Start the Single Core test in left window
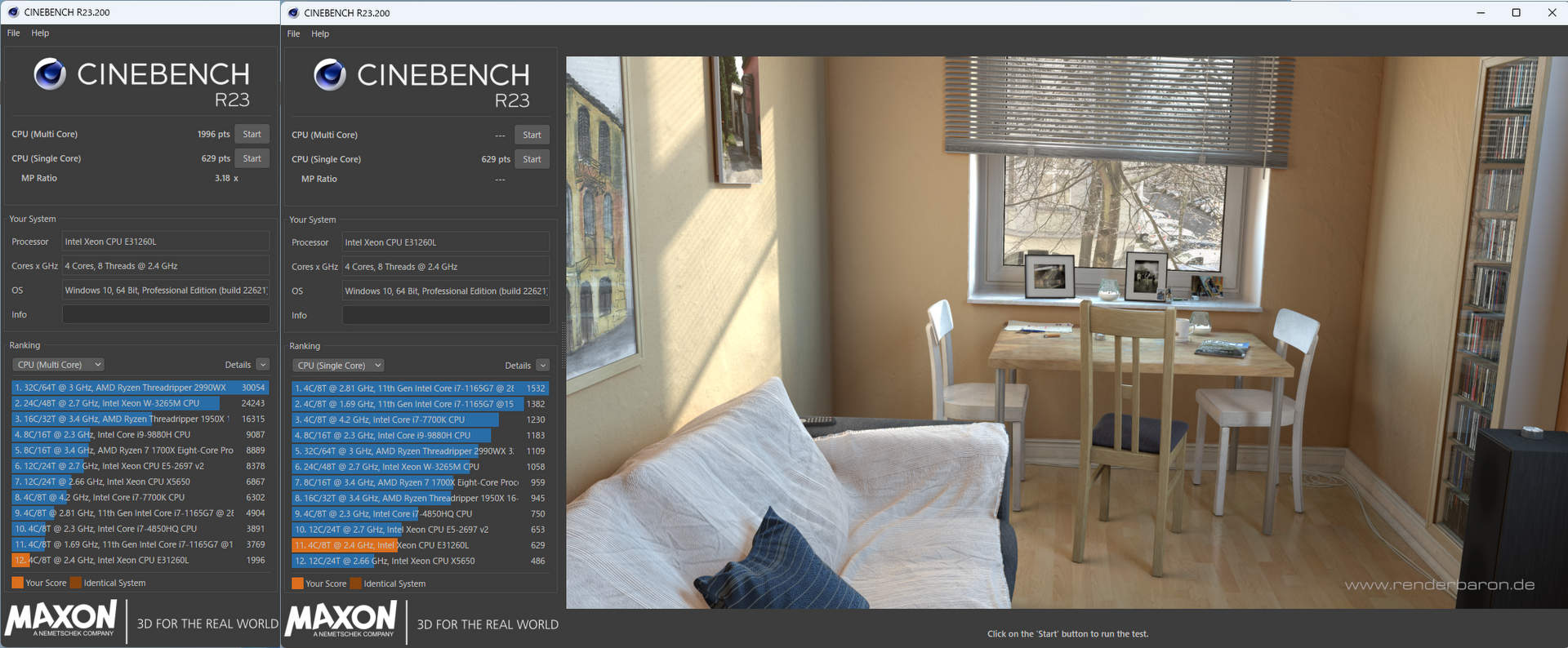Screen dimensions: 1568x648 click(252, 159)
